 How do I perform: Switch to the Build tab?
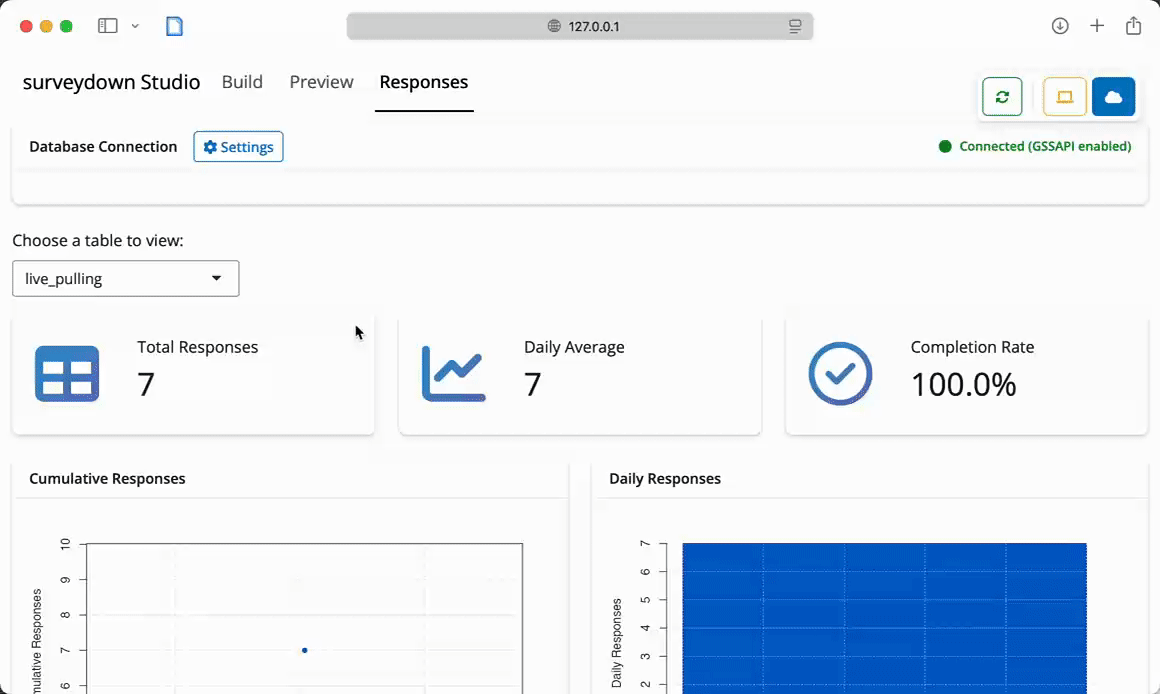pos(242,82)
